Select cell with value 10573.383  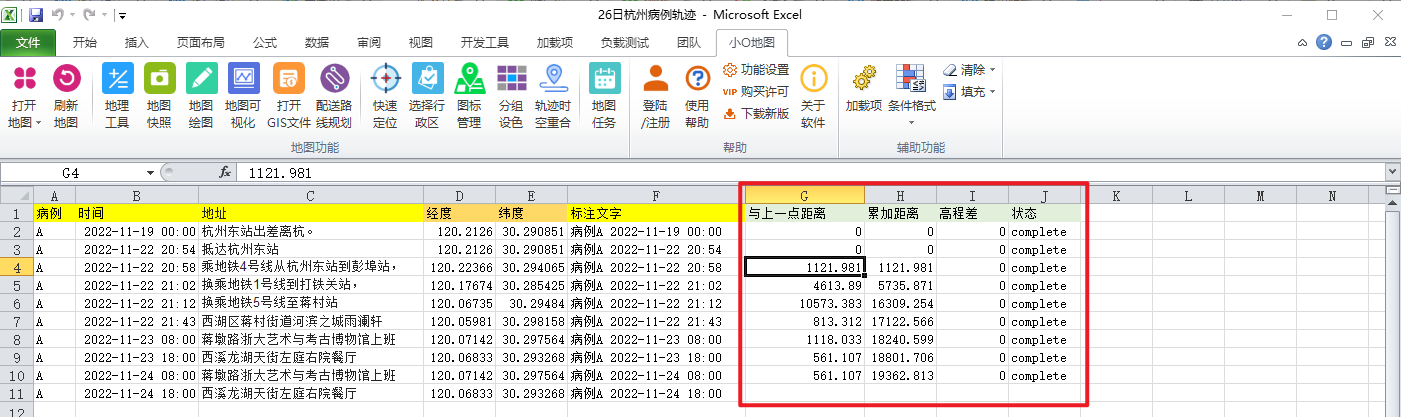(804, 303)
